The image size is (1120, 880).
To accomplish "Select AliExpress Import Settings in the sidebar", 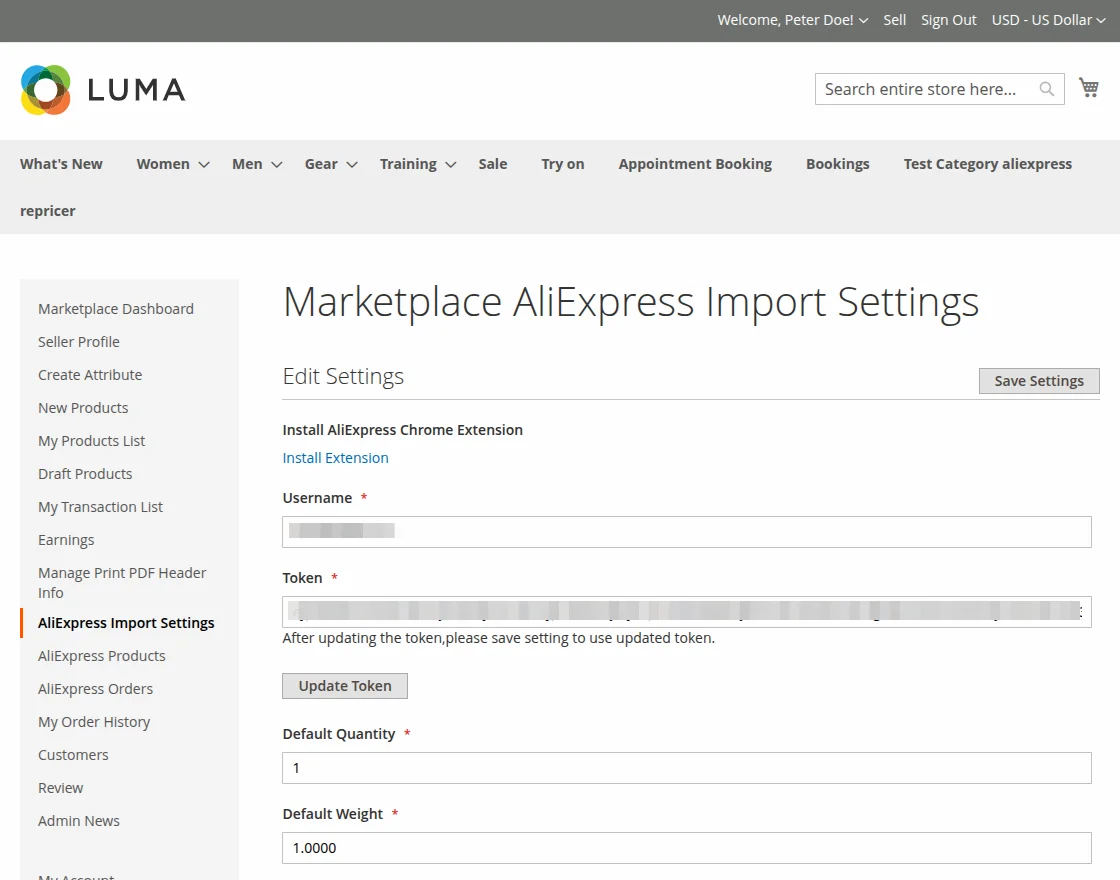I will pyautogui.click(x=126, y=622).
